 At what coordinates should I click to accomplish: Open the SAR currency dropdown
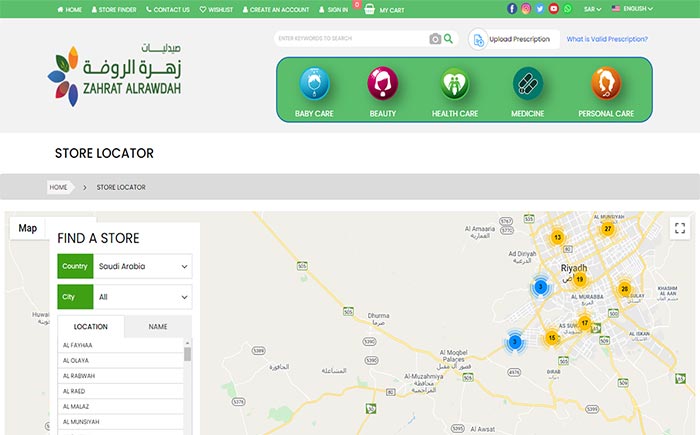[x=592, y=9]
